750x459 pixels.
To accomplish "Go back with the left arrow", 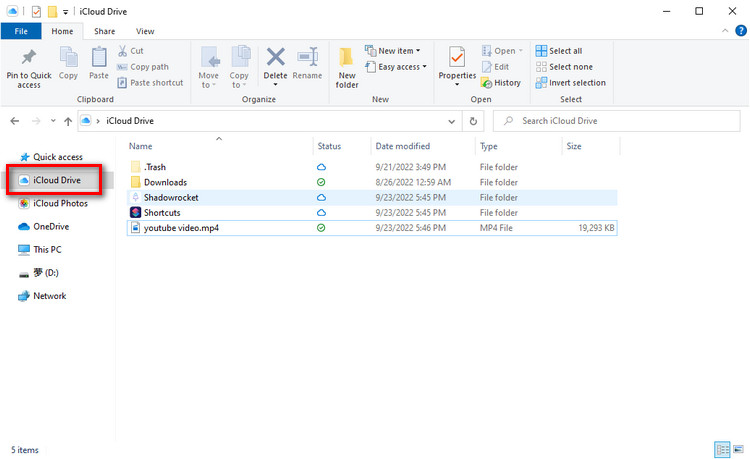I will click(15, 121).
